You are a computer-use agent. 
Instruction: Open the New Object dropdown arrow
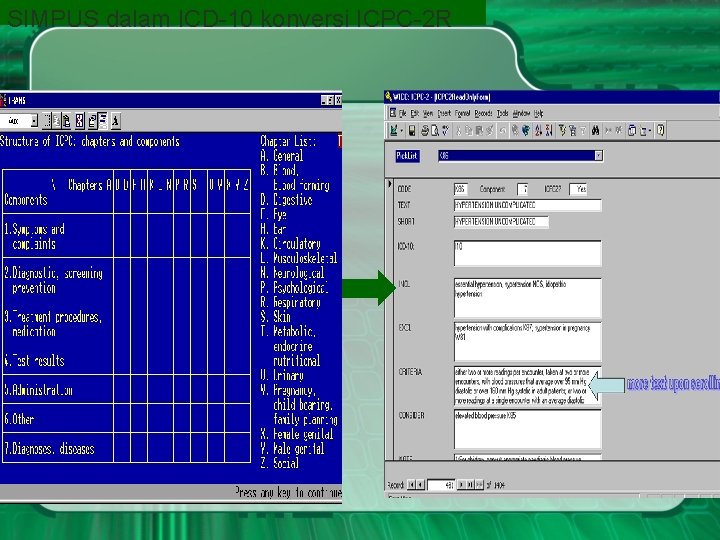click(x=650, y=130)
